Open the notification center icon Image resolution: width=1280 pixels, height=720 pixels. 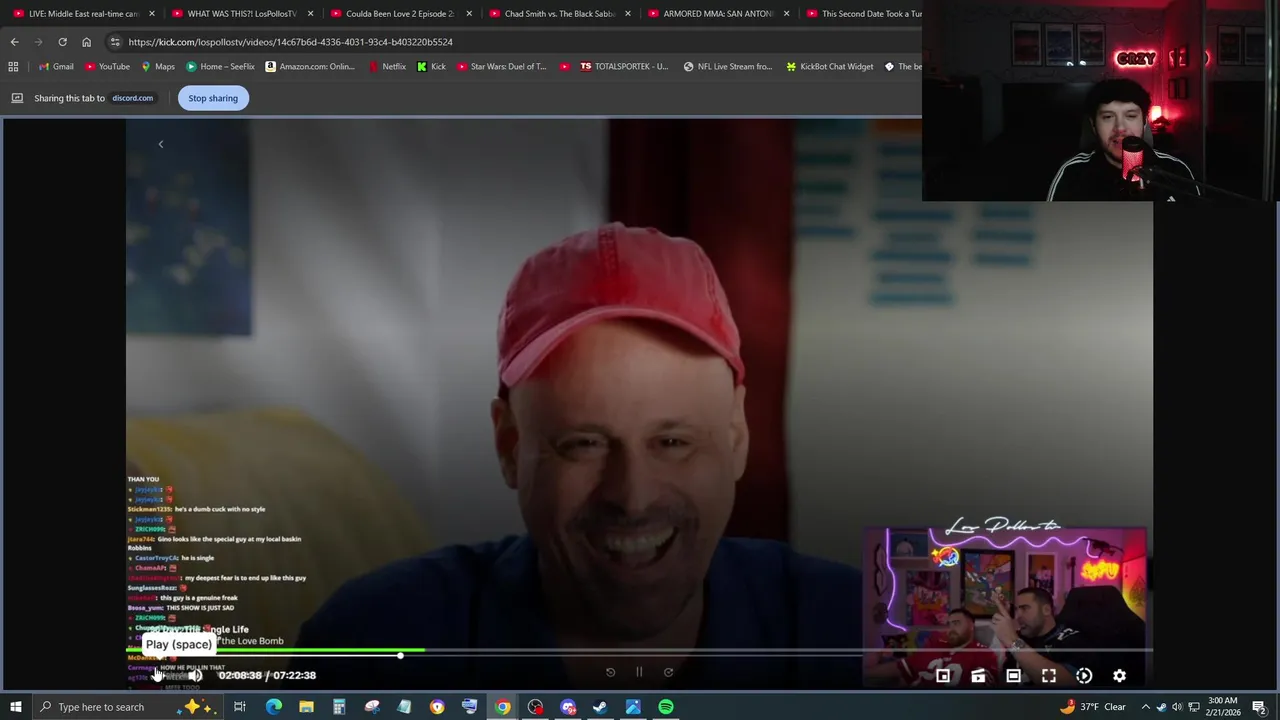[x=1262, y=707]
